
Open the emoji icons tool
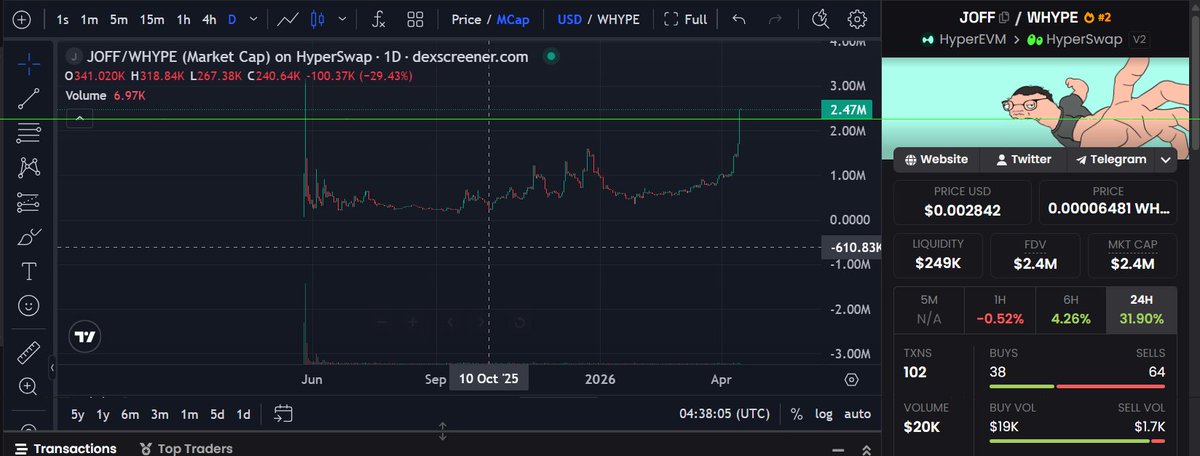[x=29, y=304]
